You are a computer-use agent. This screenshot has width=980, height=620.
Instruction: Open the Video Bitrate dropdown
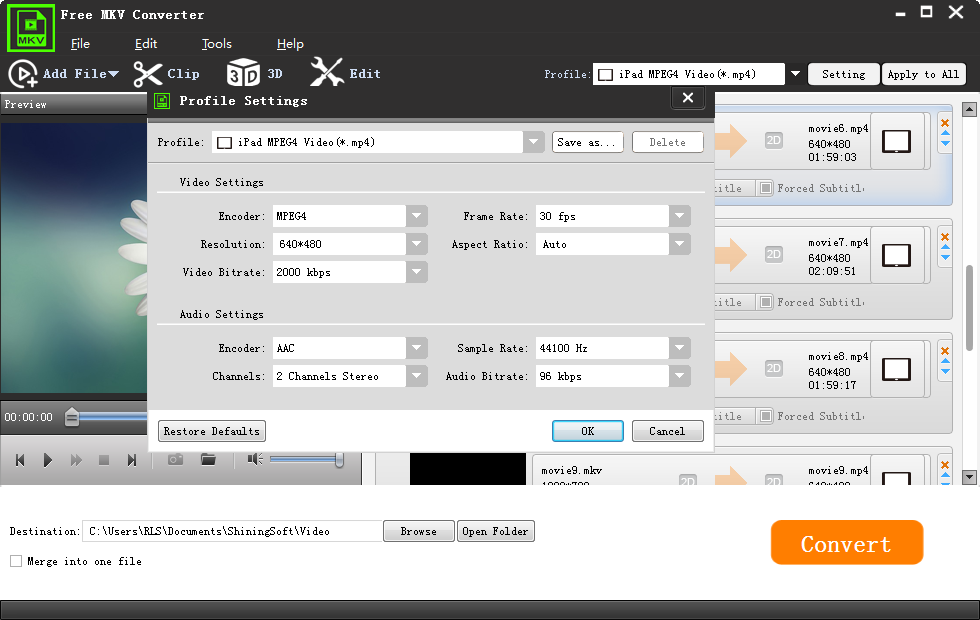pos(416,272)
